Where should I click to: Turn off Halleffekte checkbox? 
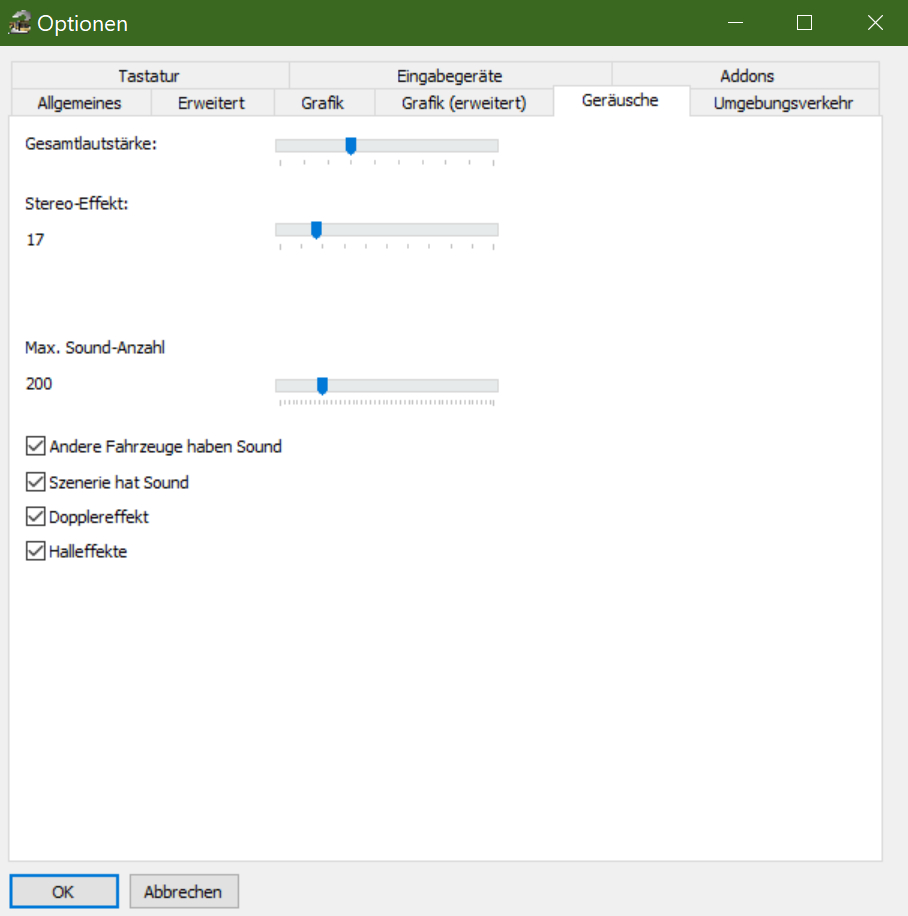[36, 551]
